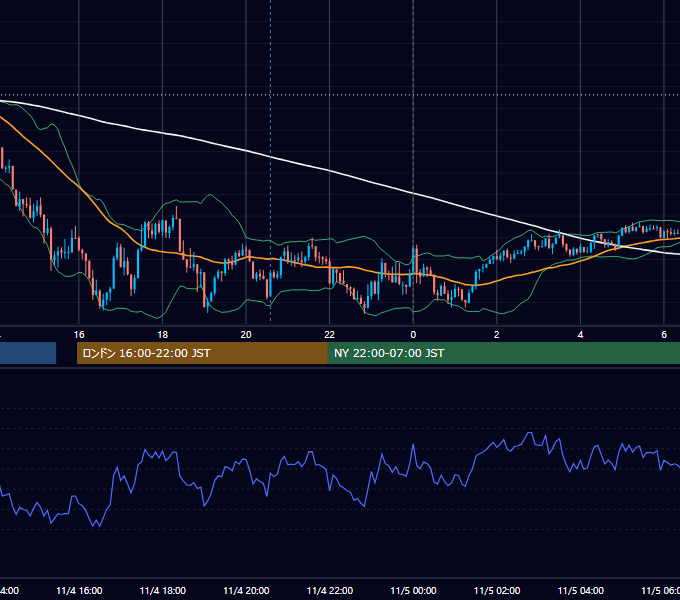The width and height of the screenshot is (680, 600).
Task: Click the "4" hour label on price chart axis
Action: [x=580, y=335]
